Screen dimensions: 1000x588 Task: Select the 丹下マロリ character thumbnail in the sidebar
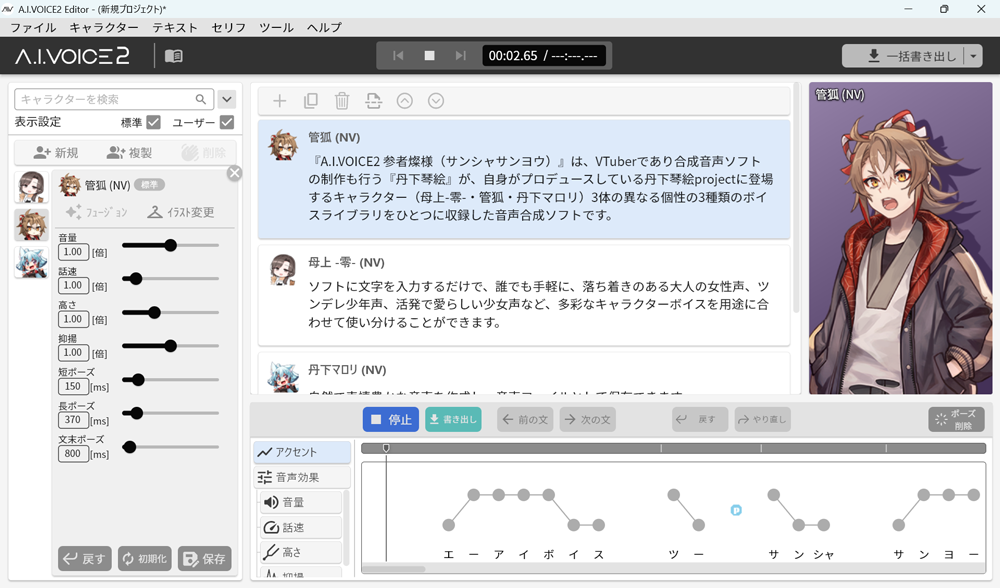[x=31, y=262]
